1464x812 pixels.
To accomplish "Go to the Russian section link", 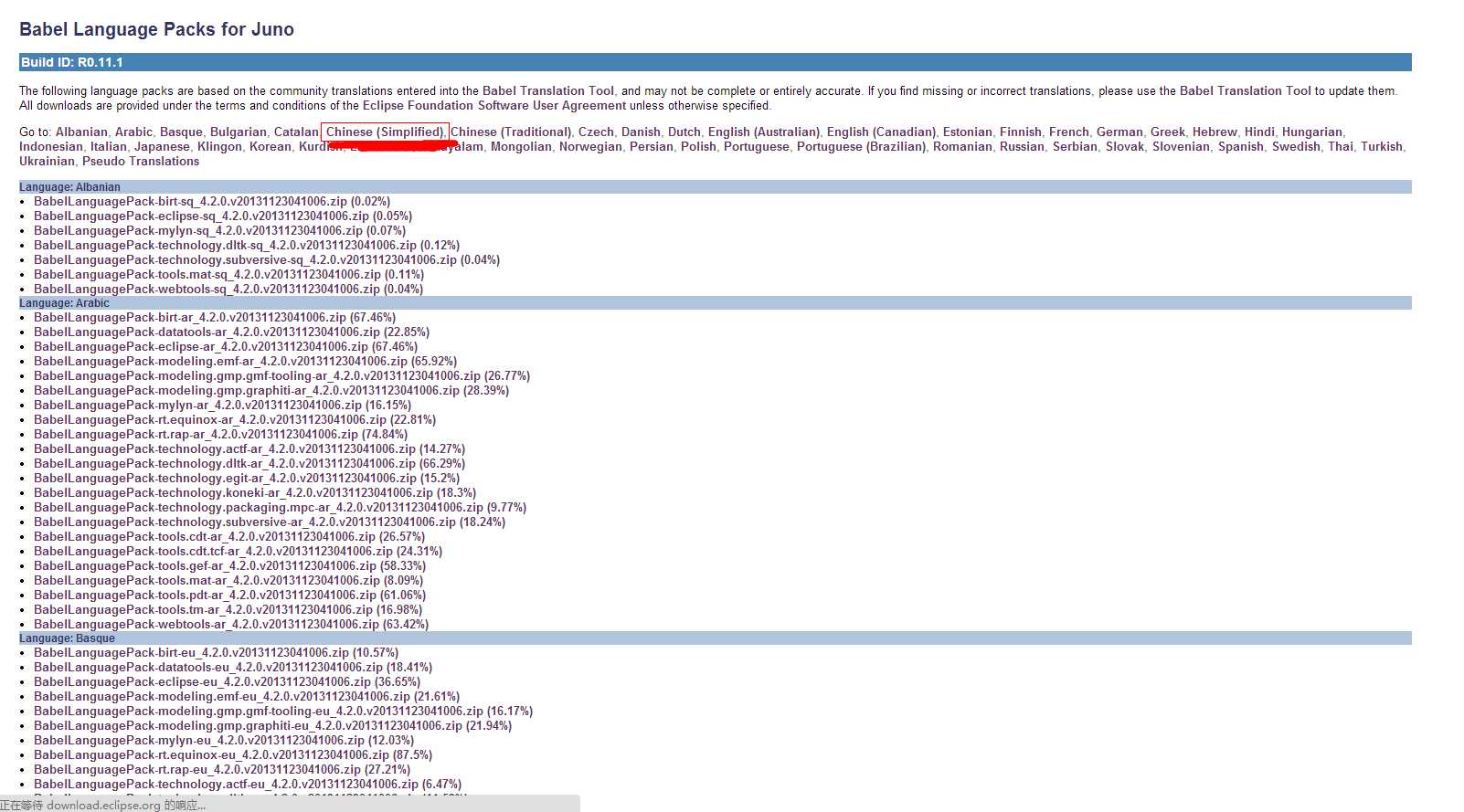I will [x=1022, y=146].
